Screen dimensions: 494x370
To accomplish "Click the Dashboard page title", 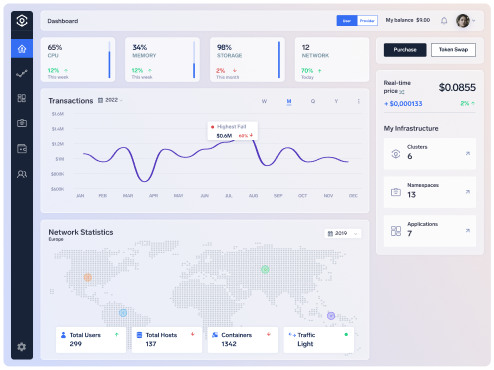I will [63, 21].
